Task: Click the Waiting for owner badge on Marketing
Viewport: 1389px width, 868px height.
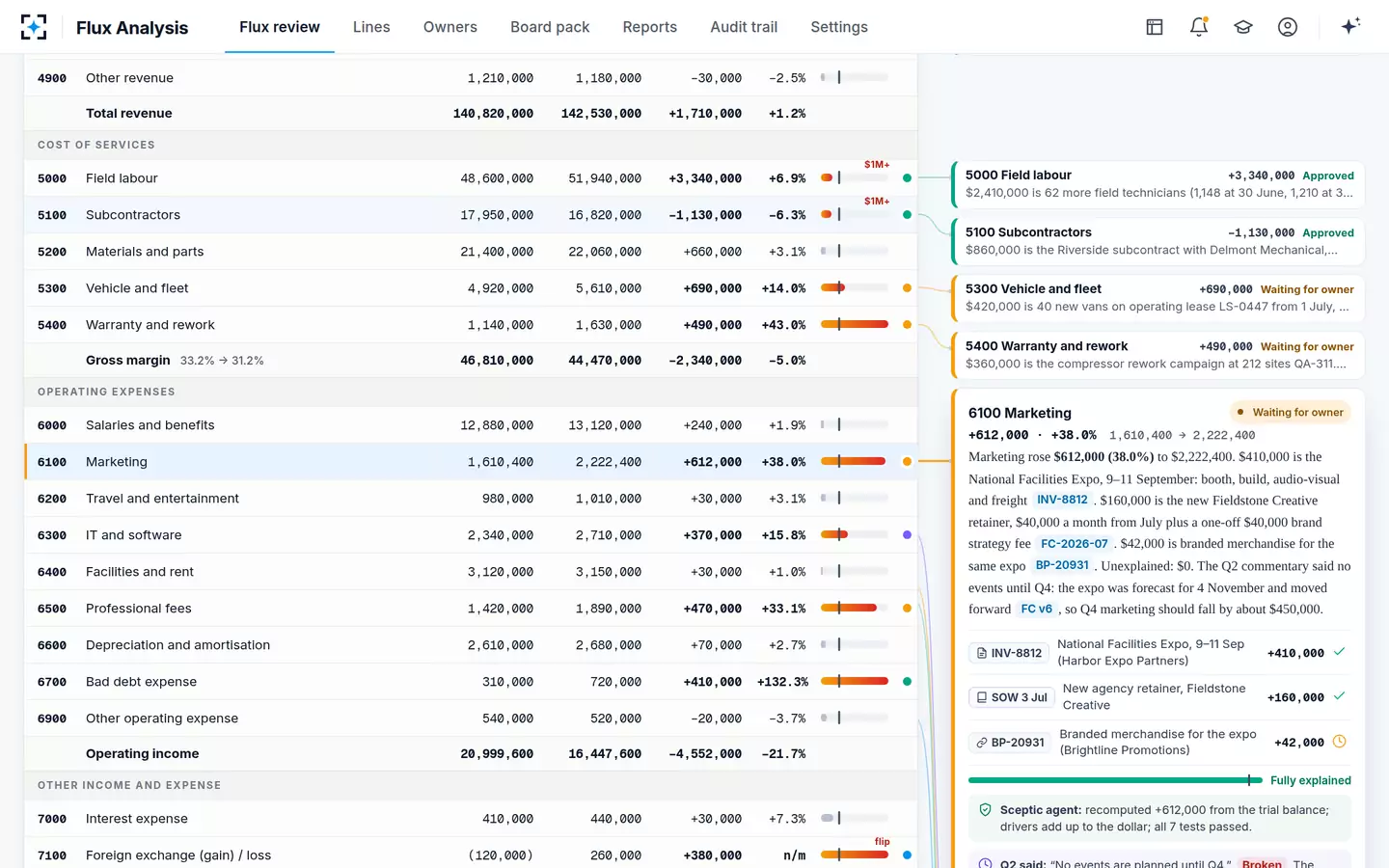Action: pos(1291,413)
